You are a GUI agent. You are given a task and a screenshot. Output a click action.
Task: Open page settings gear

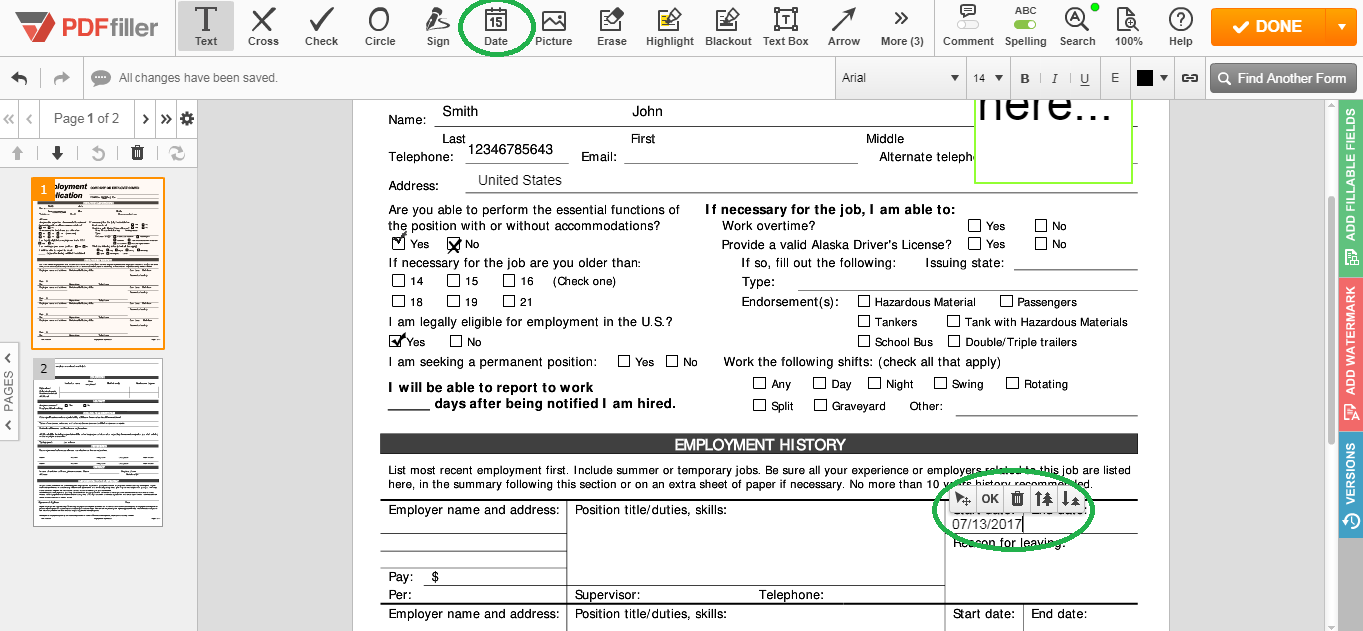tap(186, 119)
